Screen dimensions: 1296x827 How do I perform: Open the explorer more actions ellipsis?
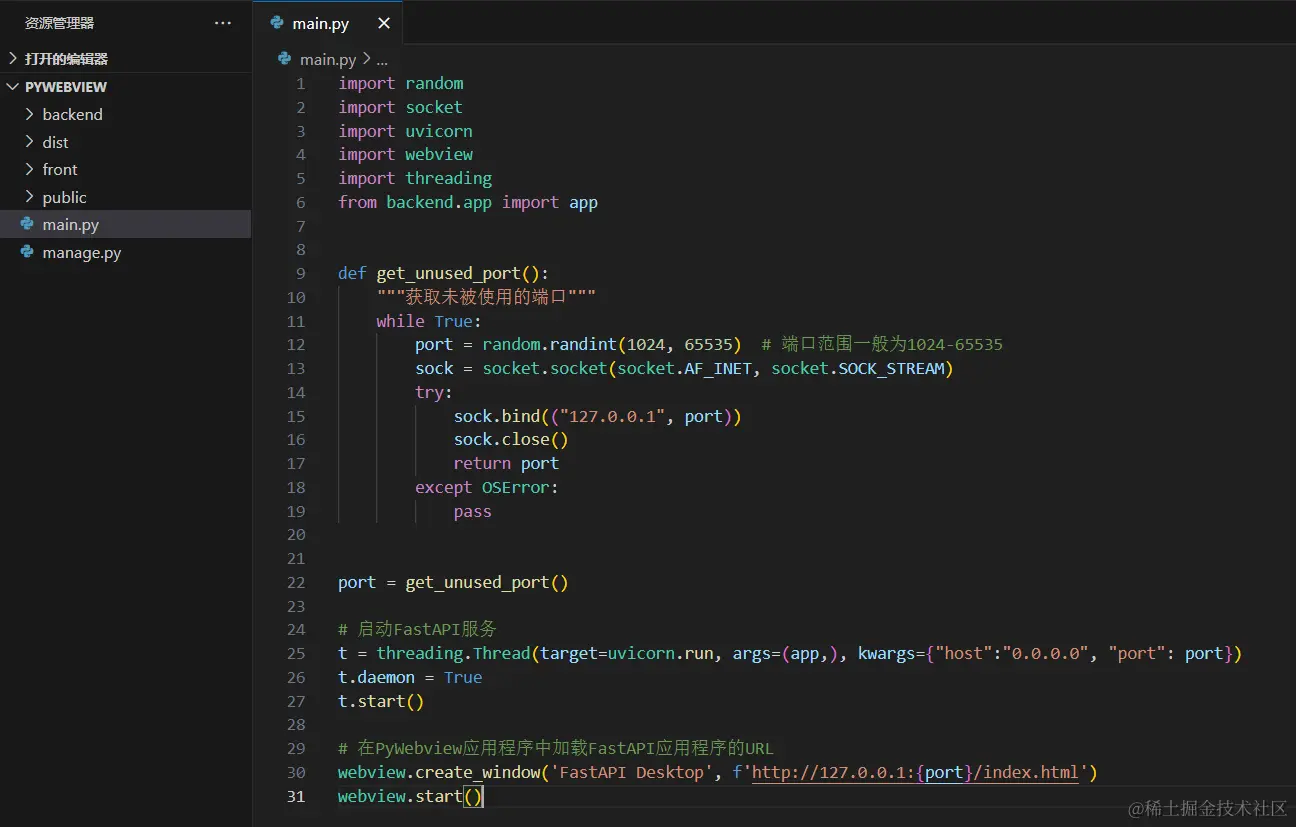222,23
